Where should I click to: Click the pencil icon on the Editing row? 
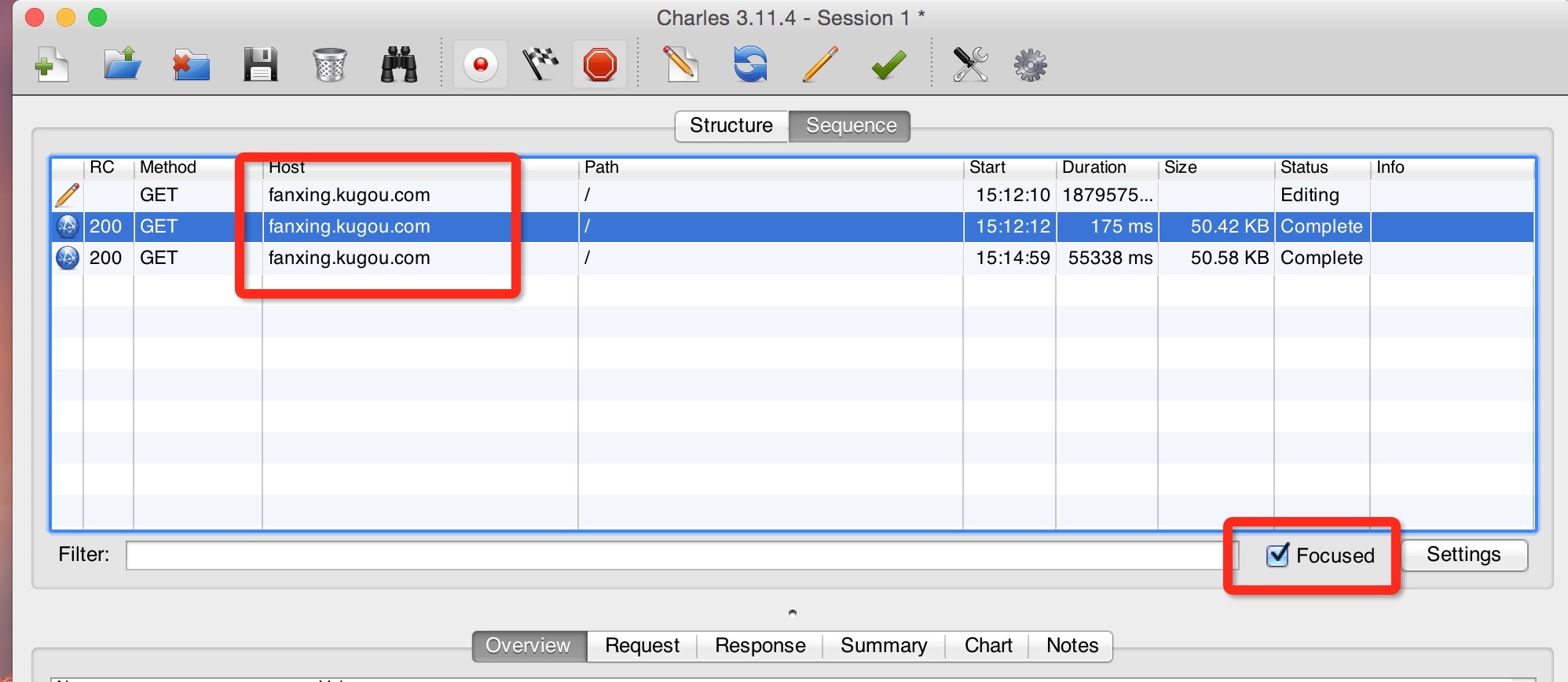point(68,196)
